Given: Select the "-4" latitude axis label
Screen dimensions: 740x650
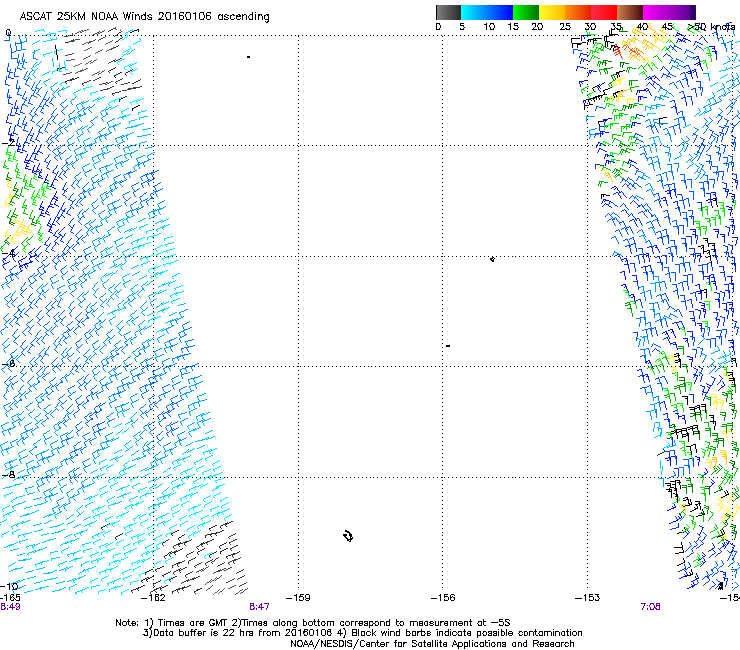Looking at the screenshot, I should click(8, 253).
